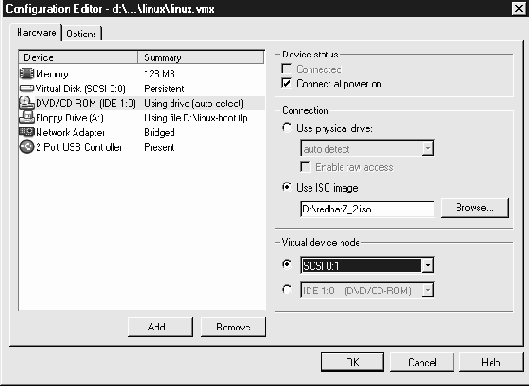Click the DVD/CD-ROM device icon
This screenshot has width=529, height=386.
pyautogui.click(x=27, y=103)
